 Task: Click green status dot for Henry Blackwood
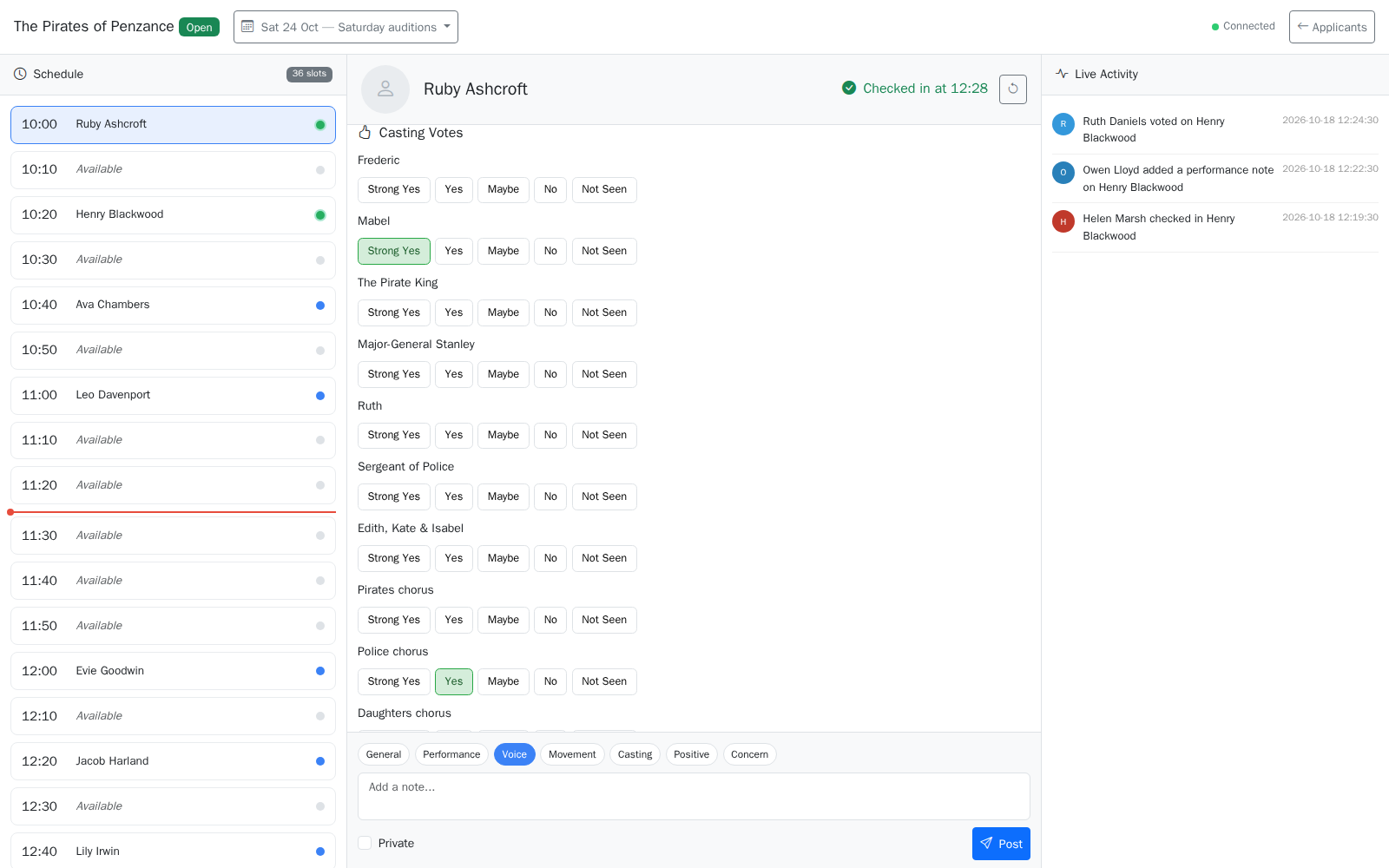click(x=320, y=215)
